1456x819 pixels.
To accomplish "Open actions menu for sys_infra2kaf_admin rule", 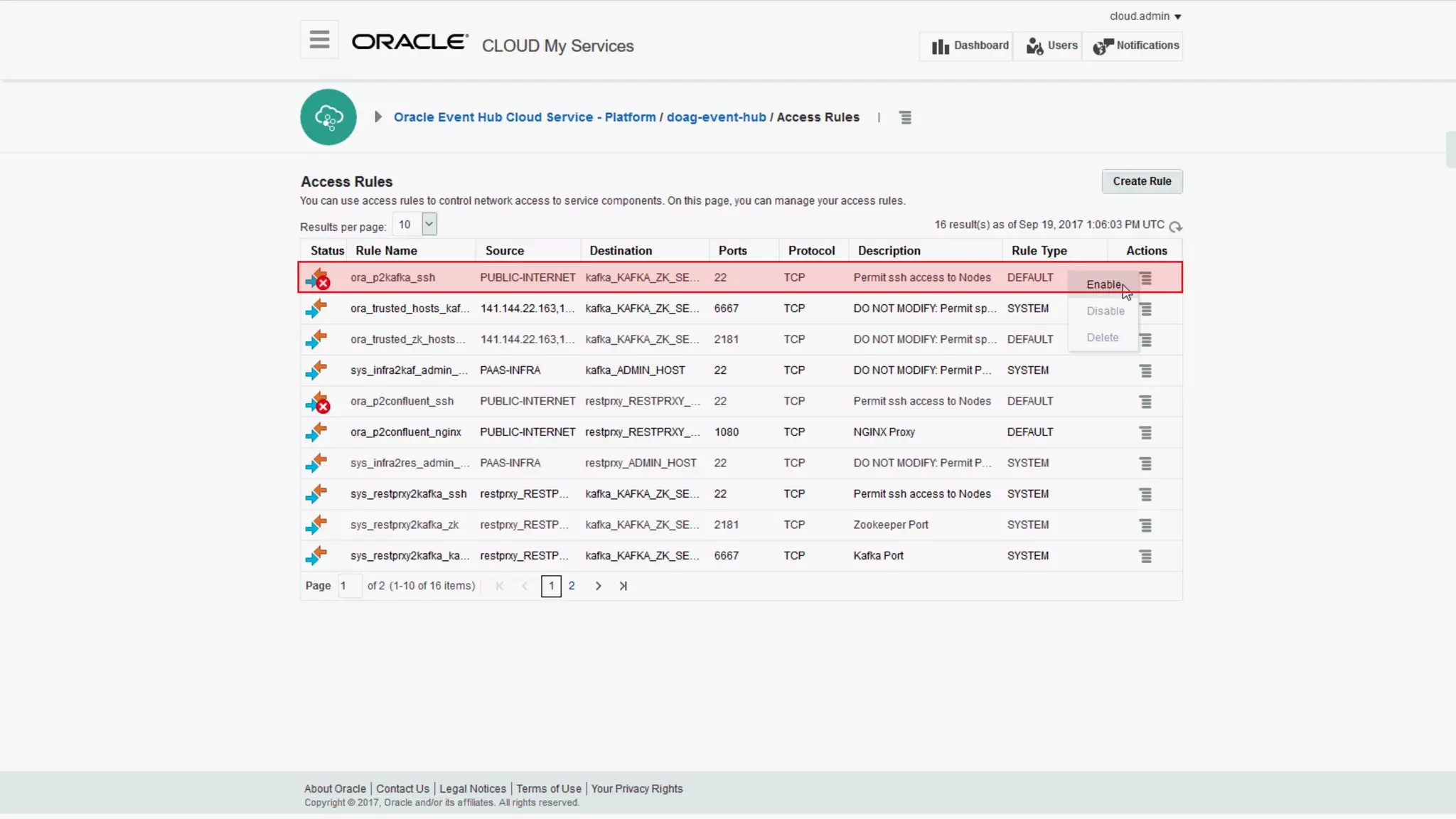I will (1145, 371).
